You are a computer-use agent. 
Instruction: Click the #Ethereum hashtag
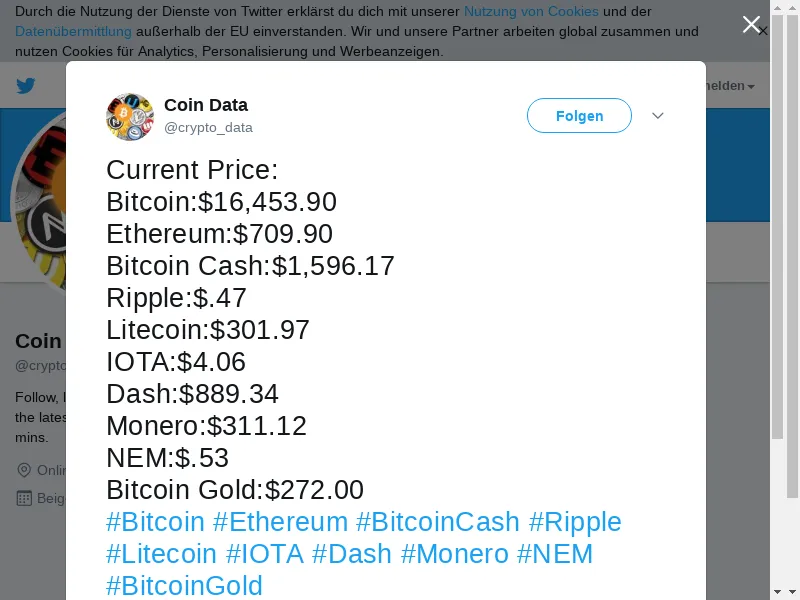click(x=280, y=522)
